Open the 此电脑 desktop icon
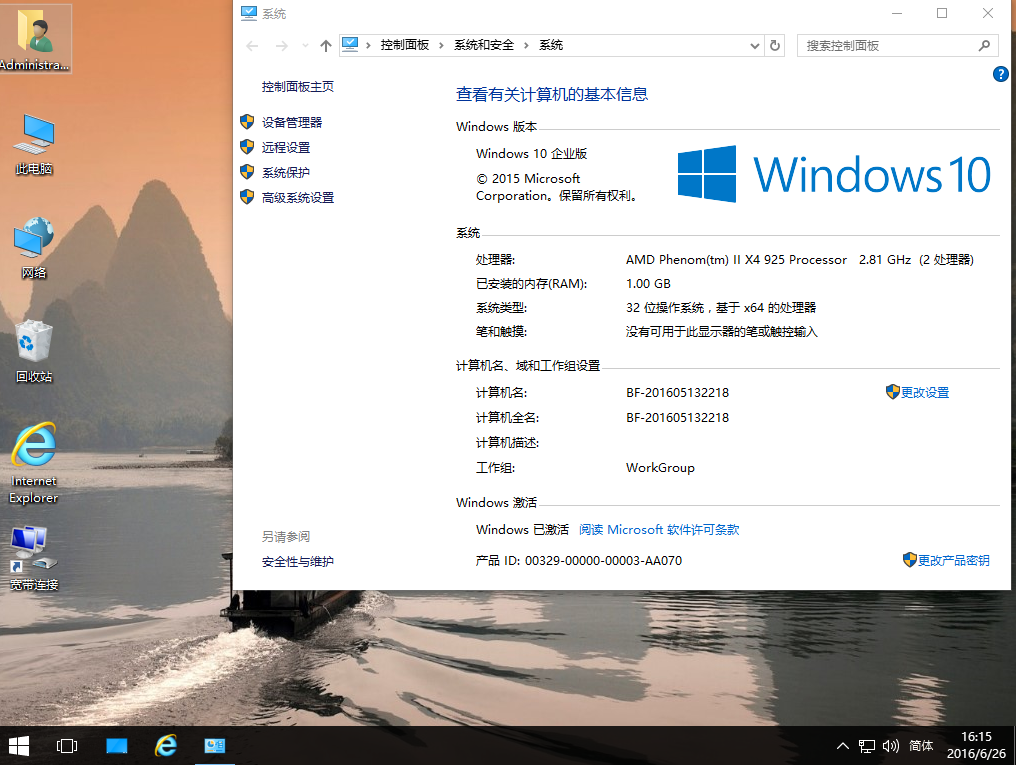 click(34, 144)
